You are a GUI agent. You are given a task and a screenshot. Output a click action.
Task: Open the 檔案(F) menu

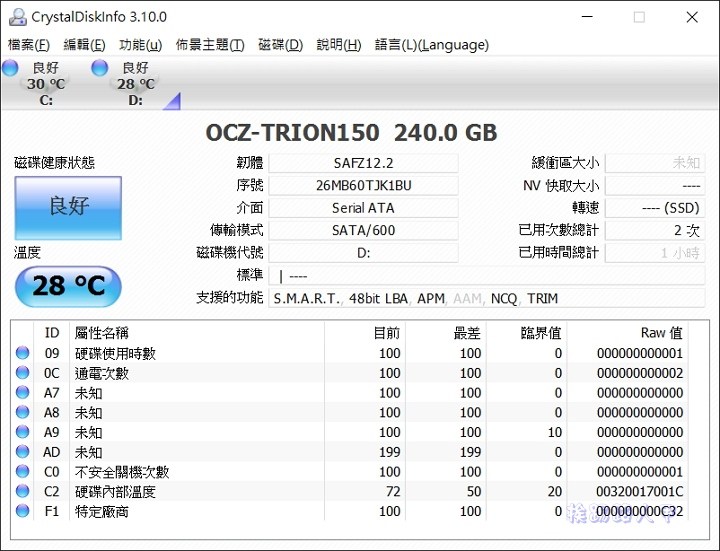(29, 45)
